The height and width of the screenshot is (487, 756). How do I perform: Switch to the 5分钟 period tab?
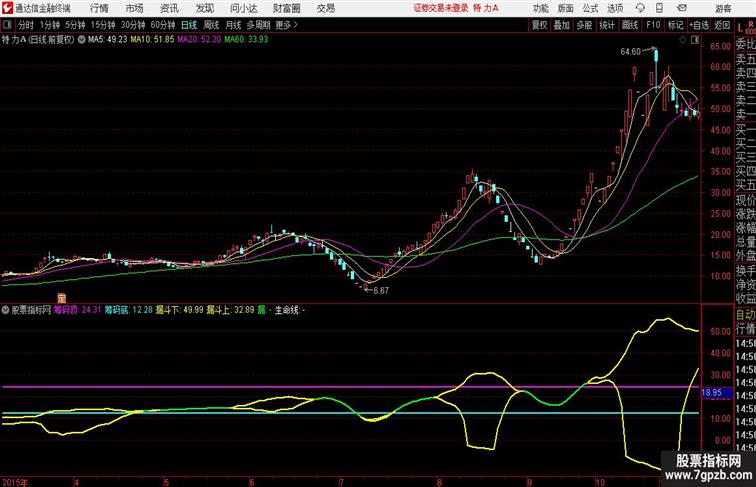[x=75, y=25]
